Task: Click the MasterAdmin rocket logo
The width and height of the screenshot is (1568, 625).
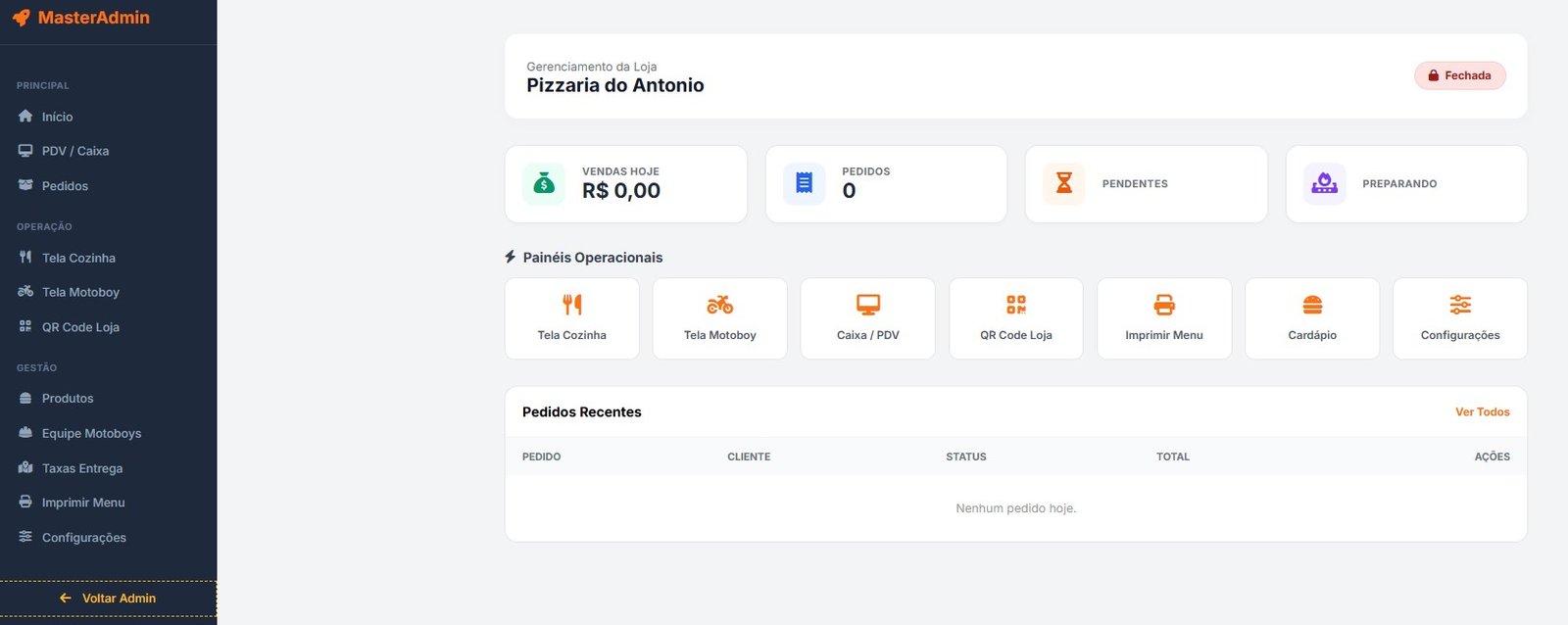Action: click(21, 18)
